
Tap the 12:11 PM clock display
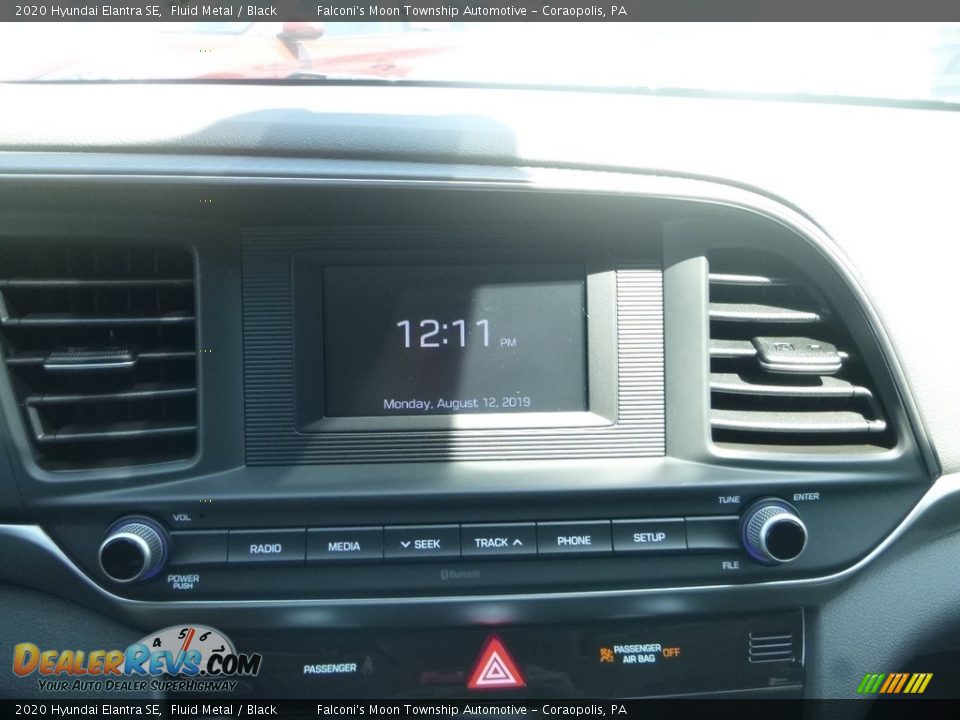coord(456,334)
